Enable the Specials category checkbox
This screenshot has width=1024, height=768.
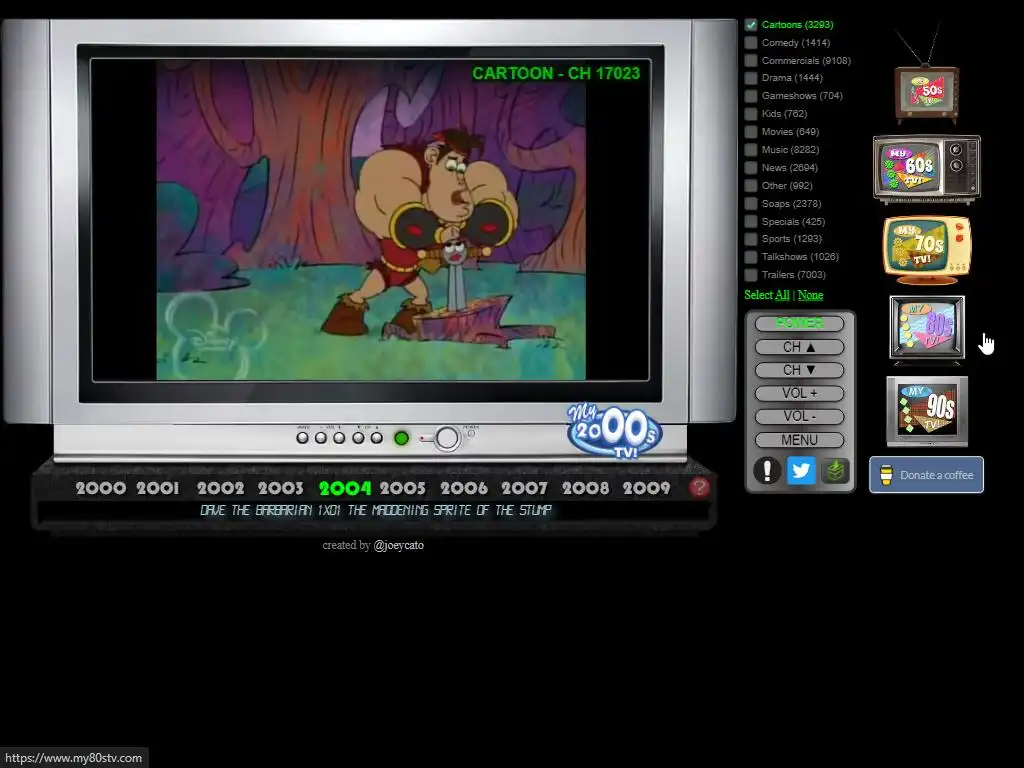tap(751, 221)
